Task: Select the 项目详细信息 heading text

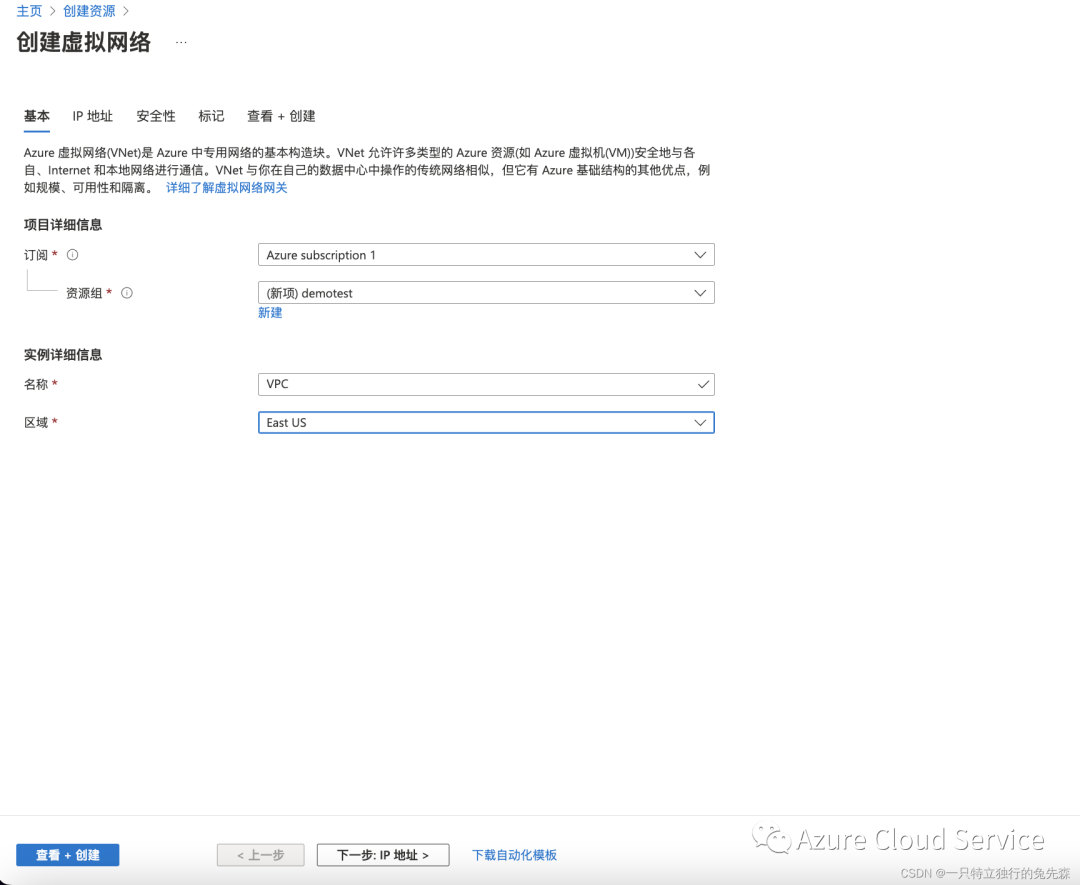Action: click(x=63, y=225)
